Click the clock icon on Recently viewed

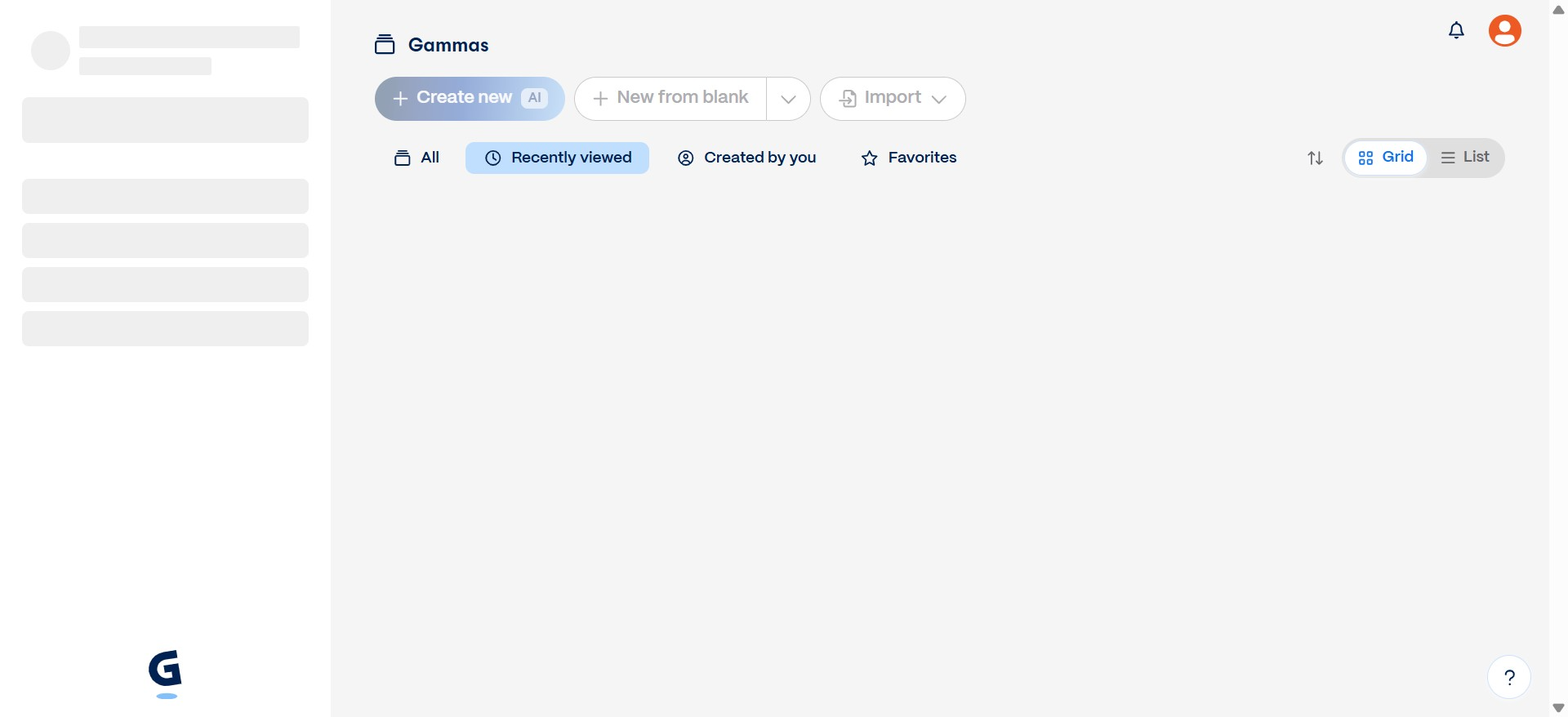493,158
